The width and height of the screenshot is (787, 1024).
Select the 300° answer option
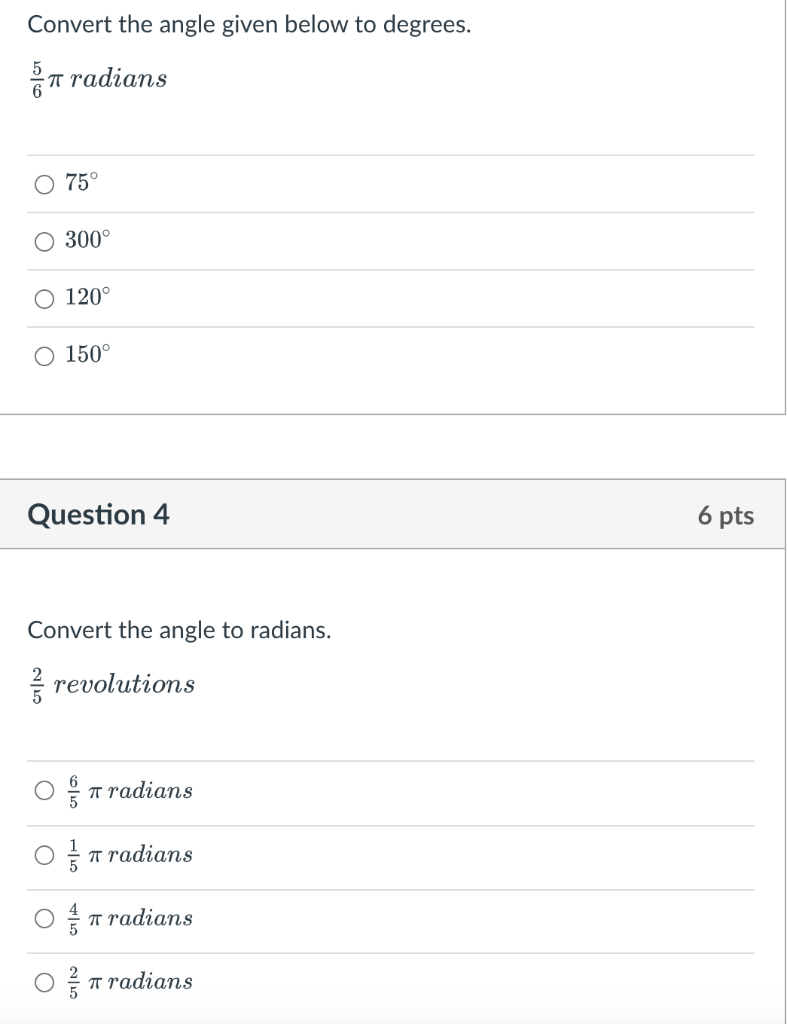click(42, 240)
